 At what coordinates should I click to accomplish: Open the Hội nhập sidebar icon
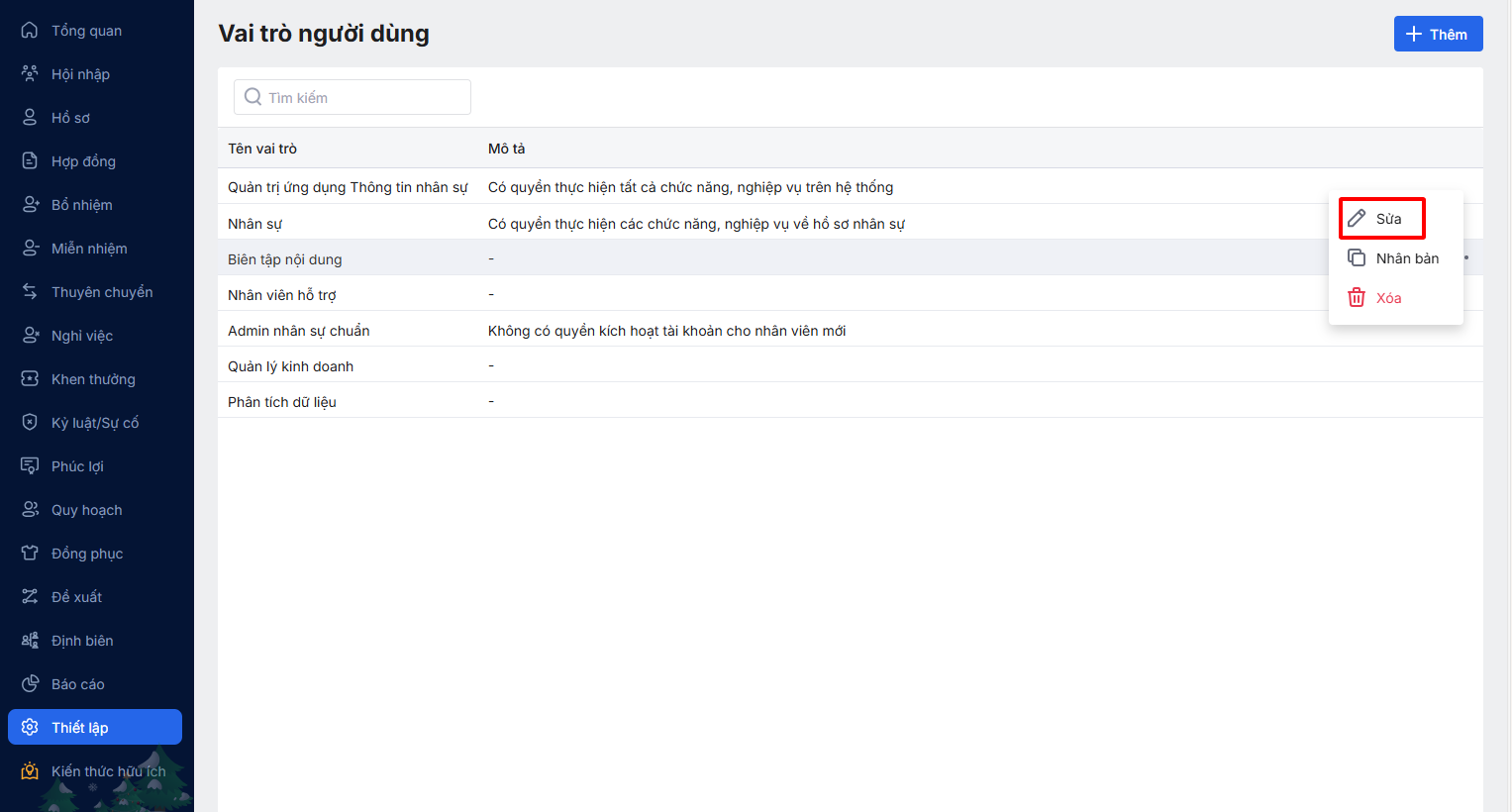30,74
